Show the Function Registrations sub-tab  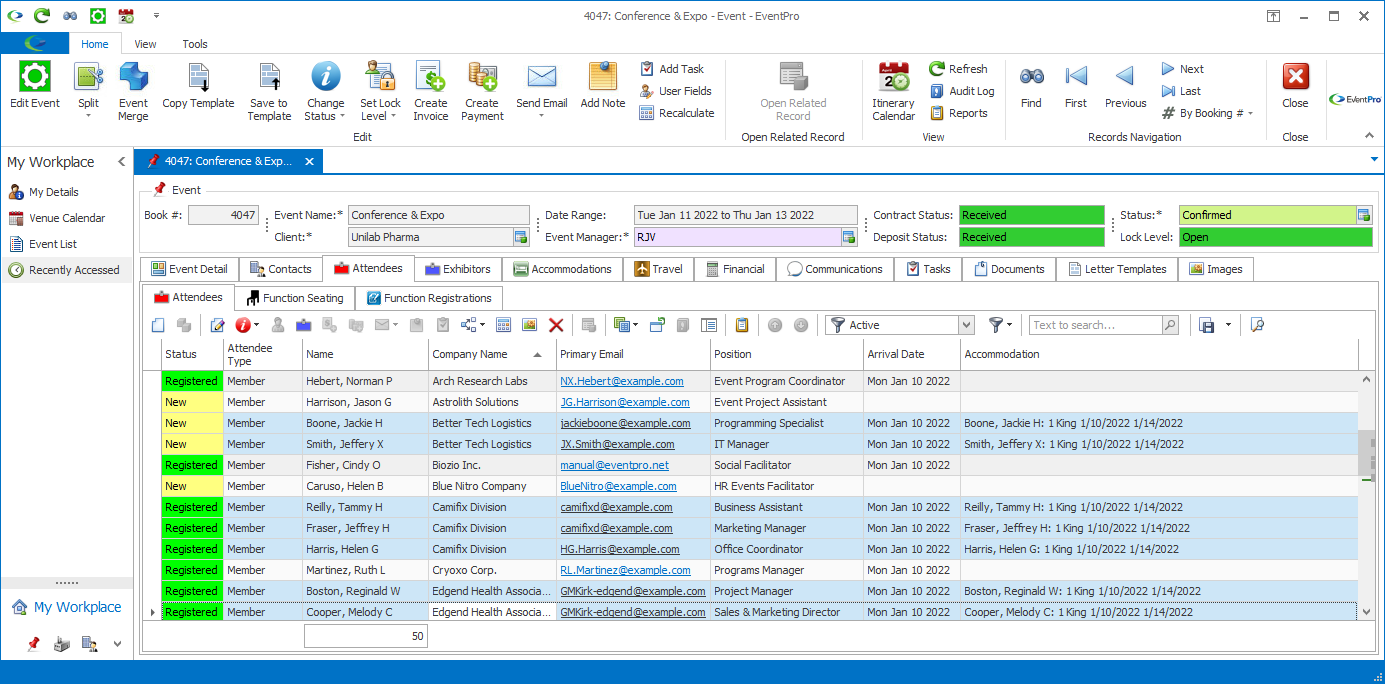click(429, 298)
